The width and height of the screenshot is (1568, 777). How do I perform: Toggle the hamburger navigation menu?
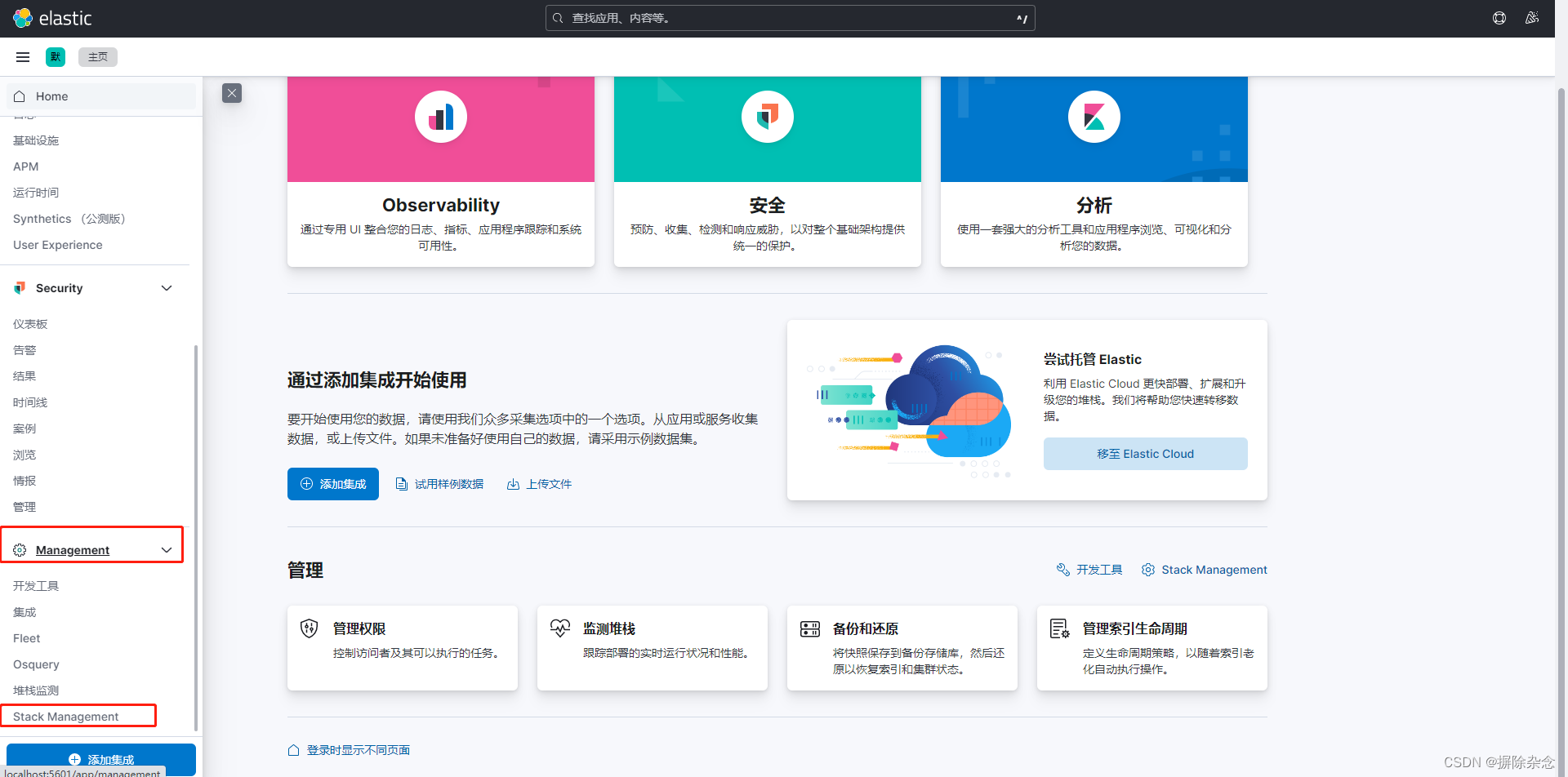click(23, 57)
